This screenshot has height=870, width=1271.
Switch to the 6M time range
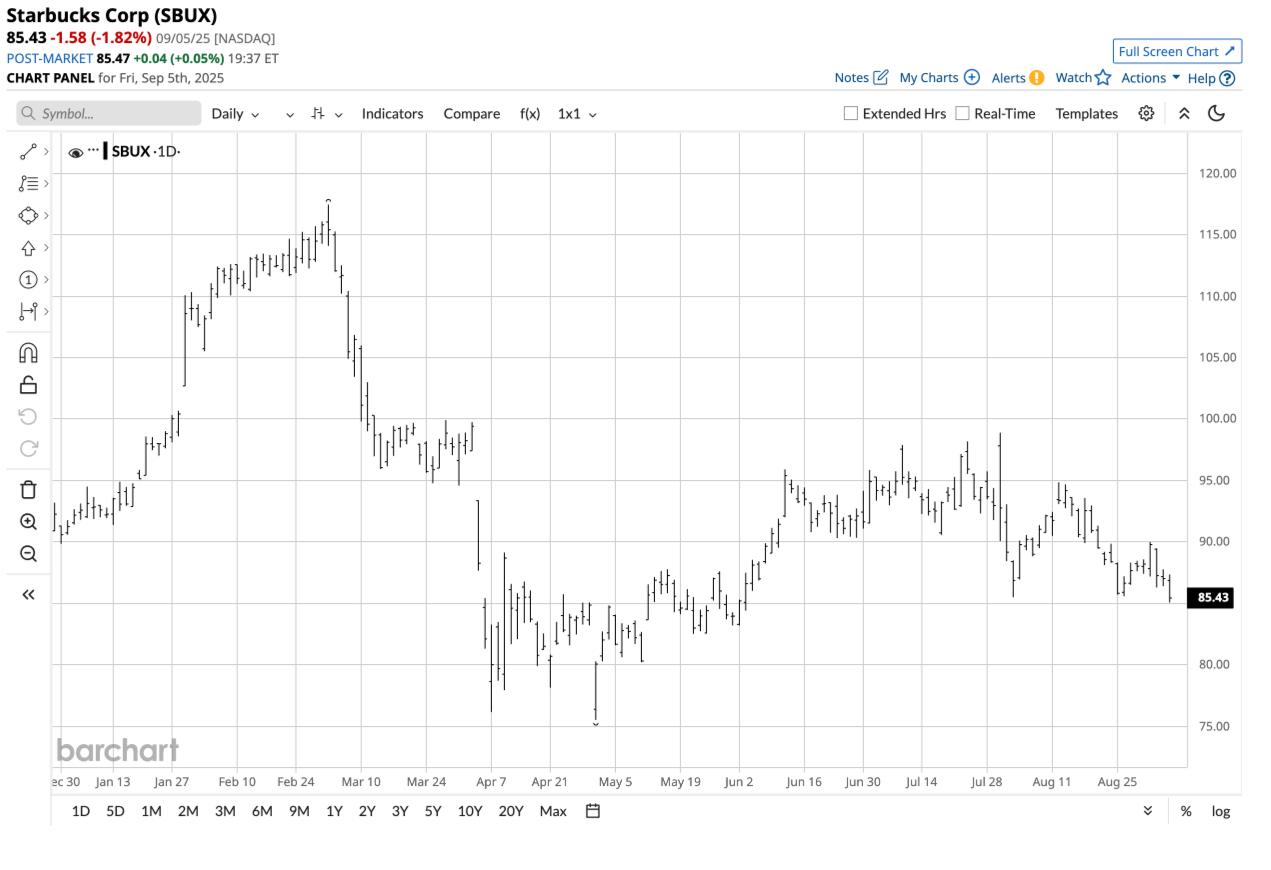click(262, 811)
